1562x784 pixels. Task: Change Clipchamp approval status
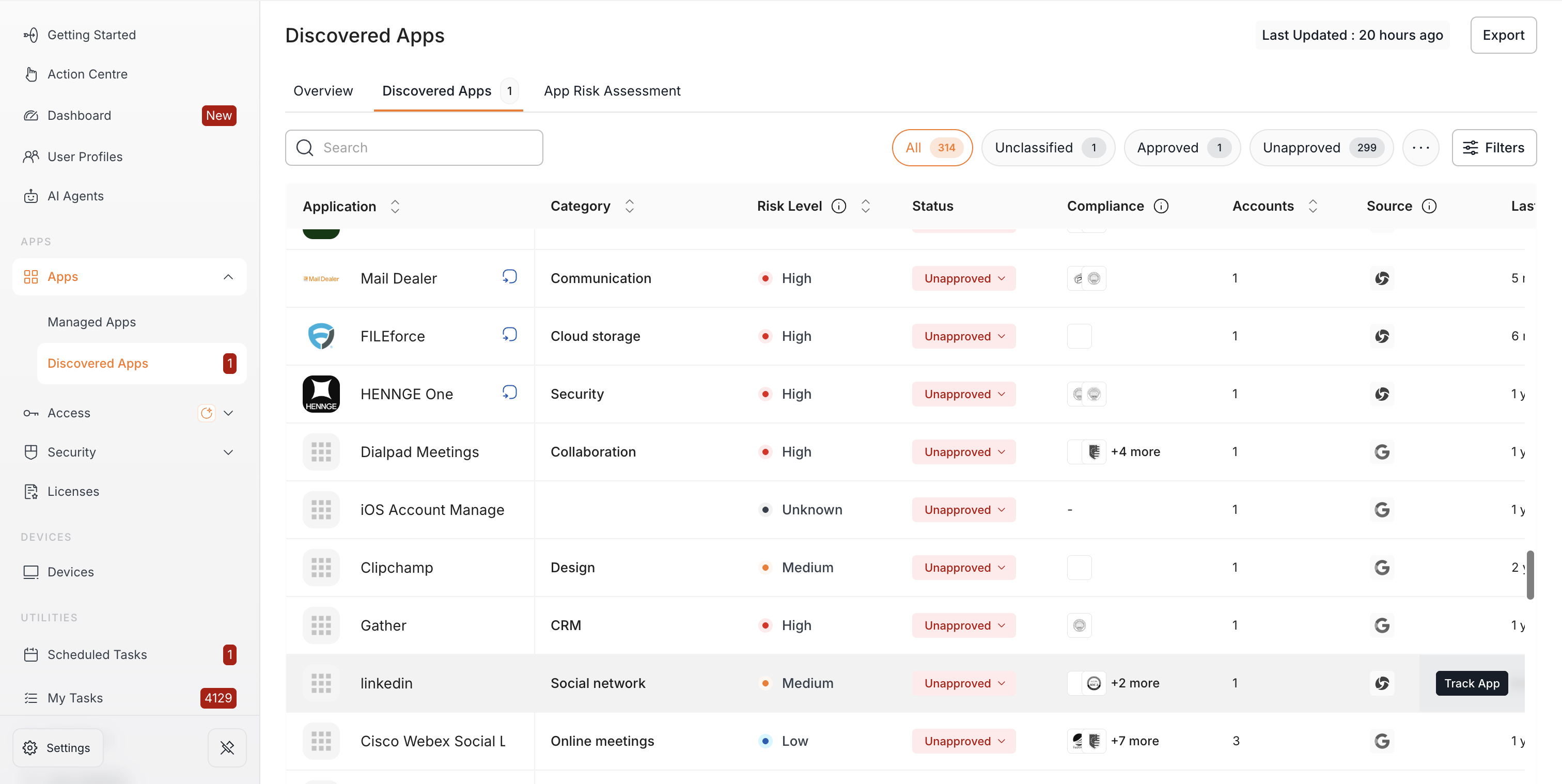[x=964, y=568]
